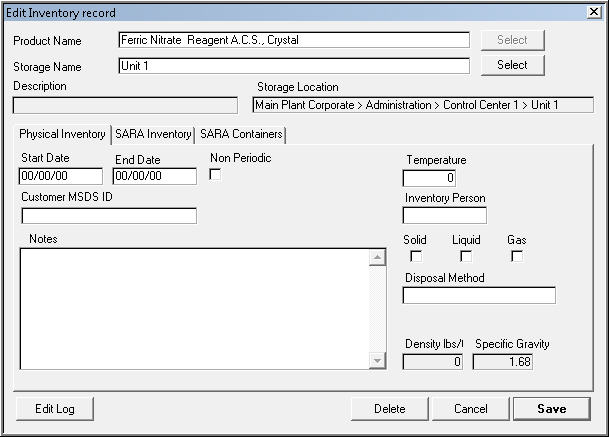Click Select button next to Storage Name

[512, 65]
